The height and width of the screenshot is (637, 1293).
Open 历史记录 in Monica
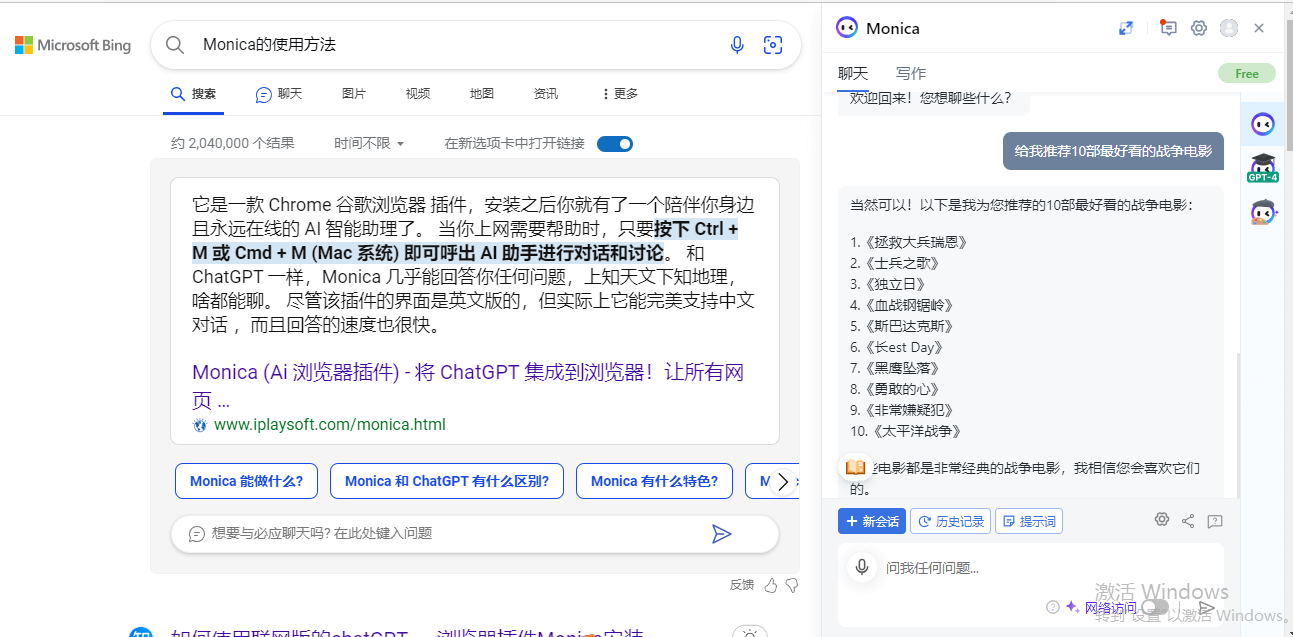[950, 521]
